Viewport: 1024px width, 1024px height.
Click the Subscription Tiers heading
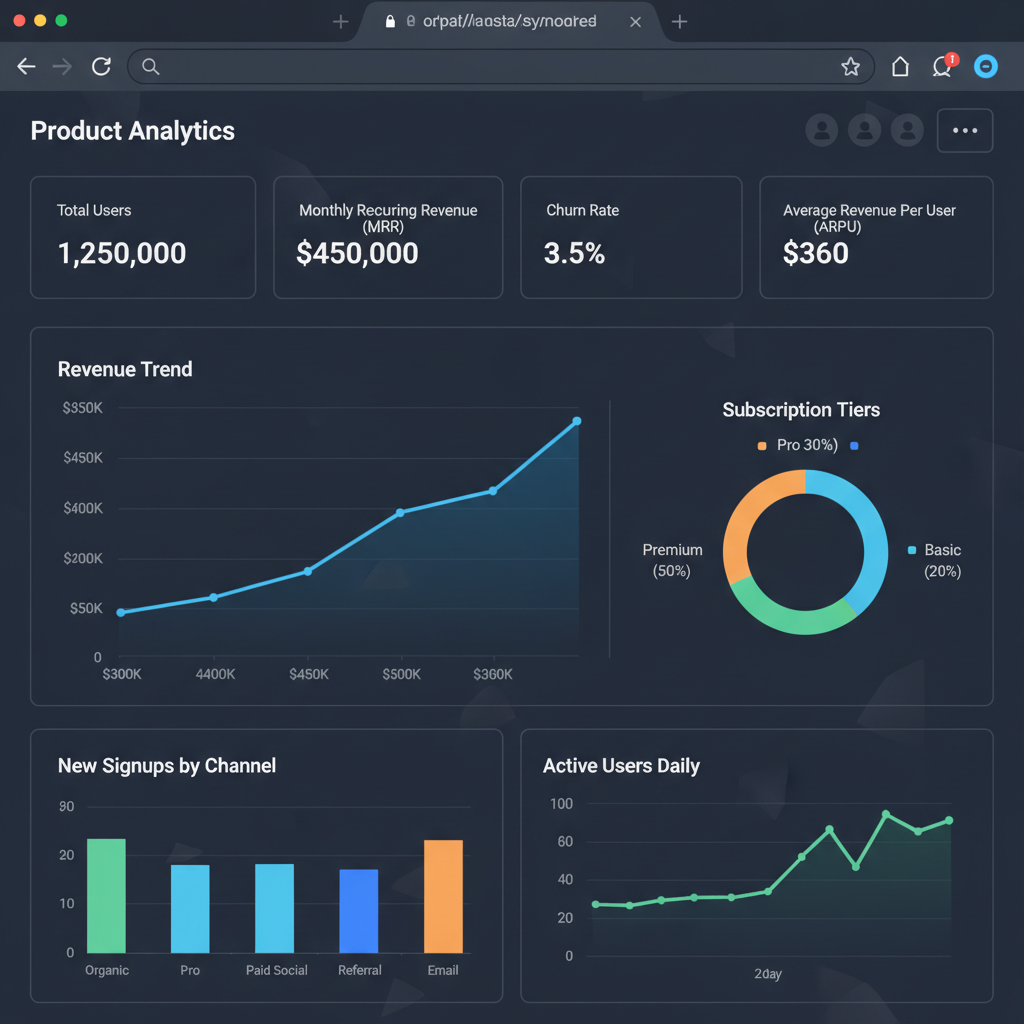(801, 409)
